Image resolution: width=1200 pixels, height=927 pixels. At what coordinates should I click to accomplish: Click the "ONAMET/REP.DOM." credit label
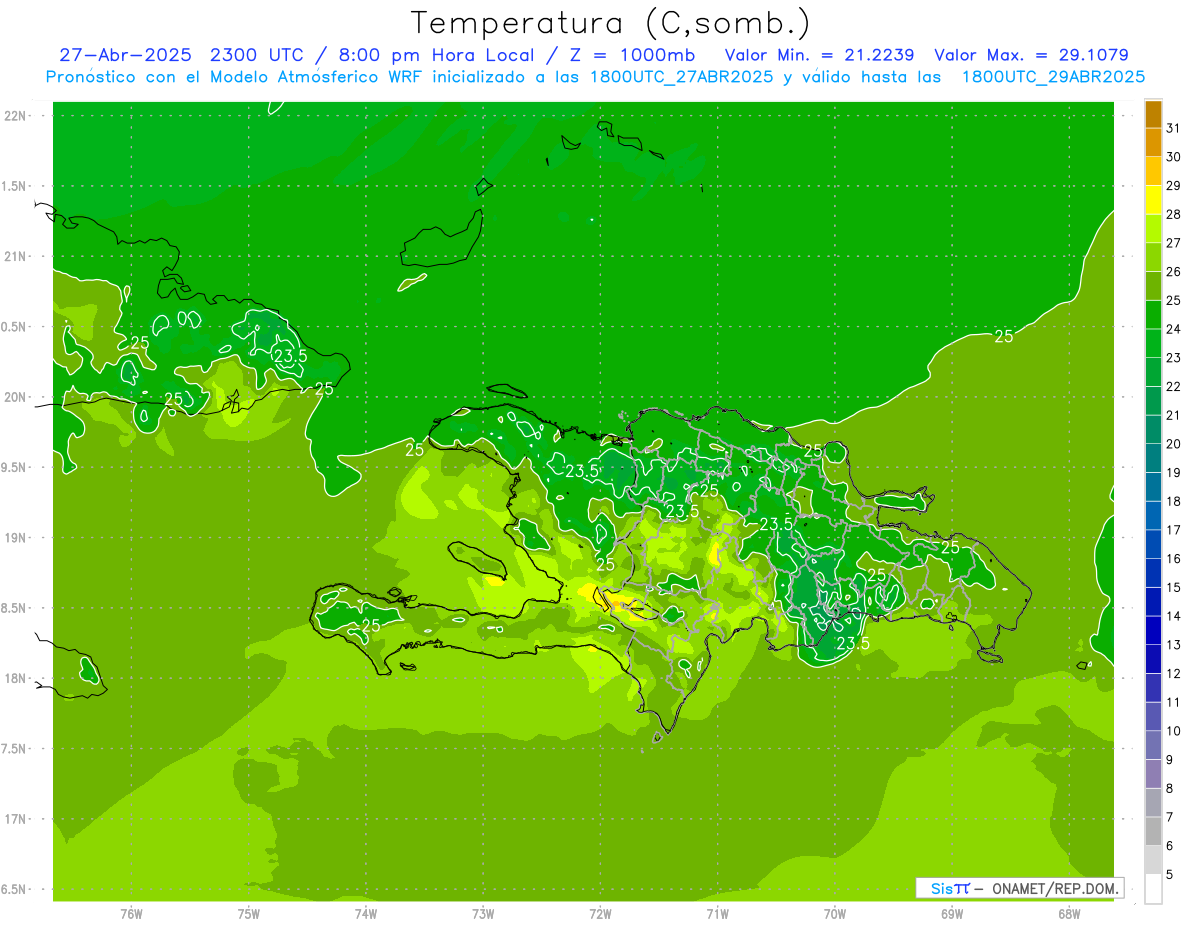1056,888
